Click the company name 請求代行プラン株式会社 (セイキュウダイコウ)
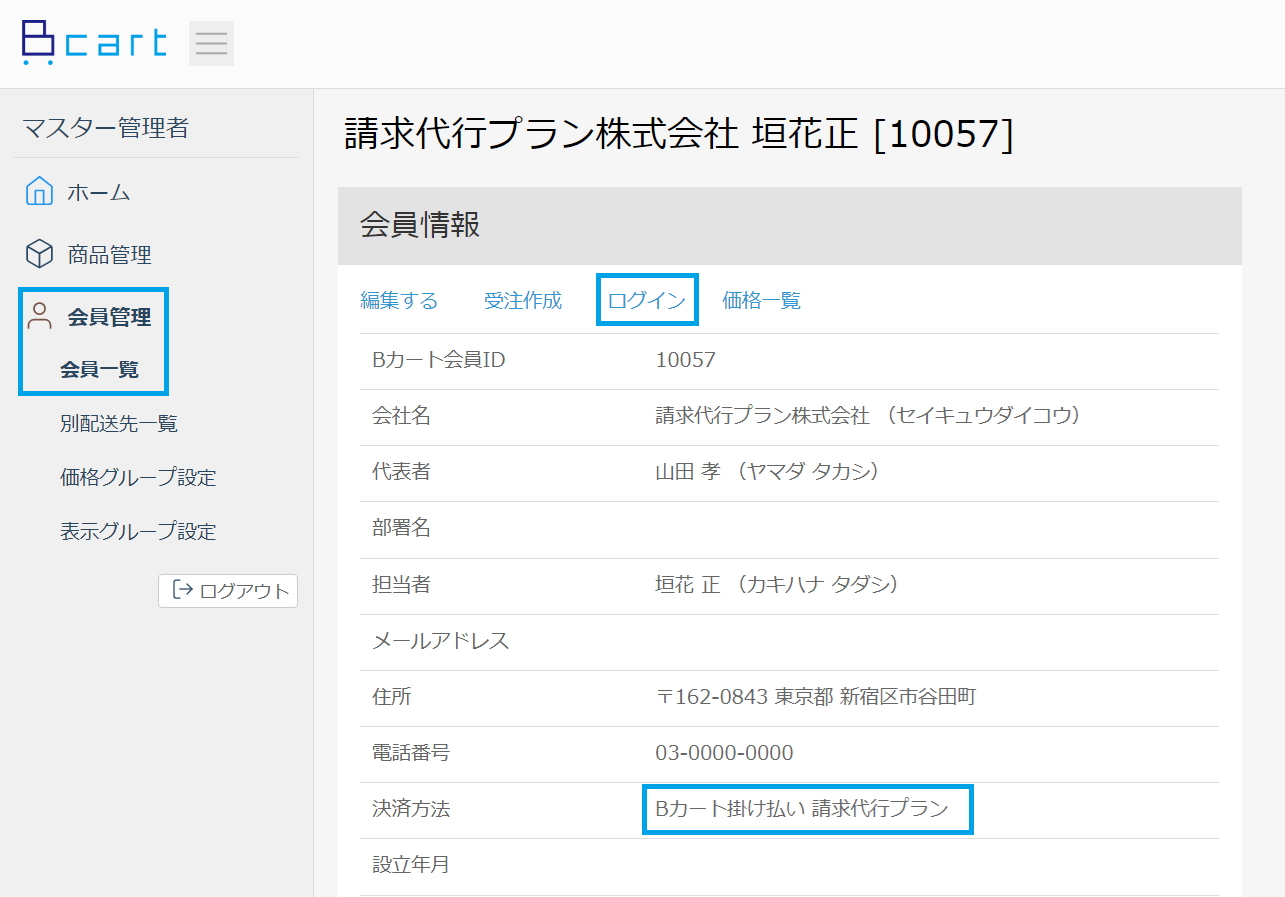 [868, 416]
